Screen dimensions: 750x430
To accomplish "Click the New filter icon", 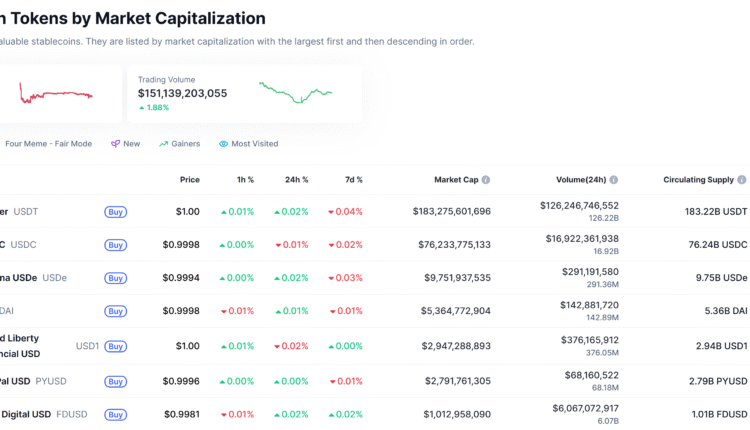I will coord(116,144).
